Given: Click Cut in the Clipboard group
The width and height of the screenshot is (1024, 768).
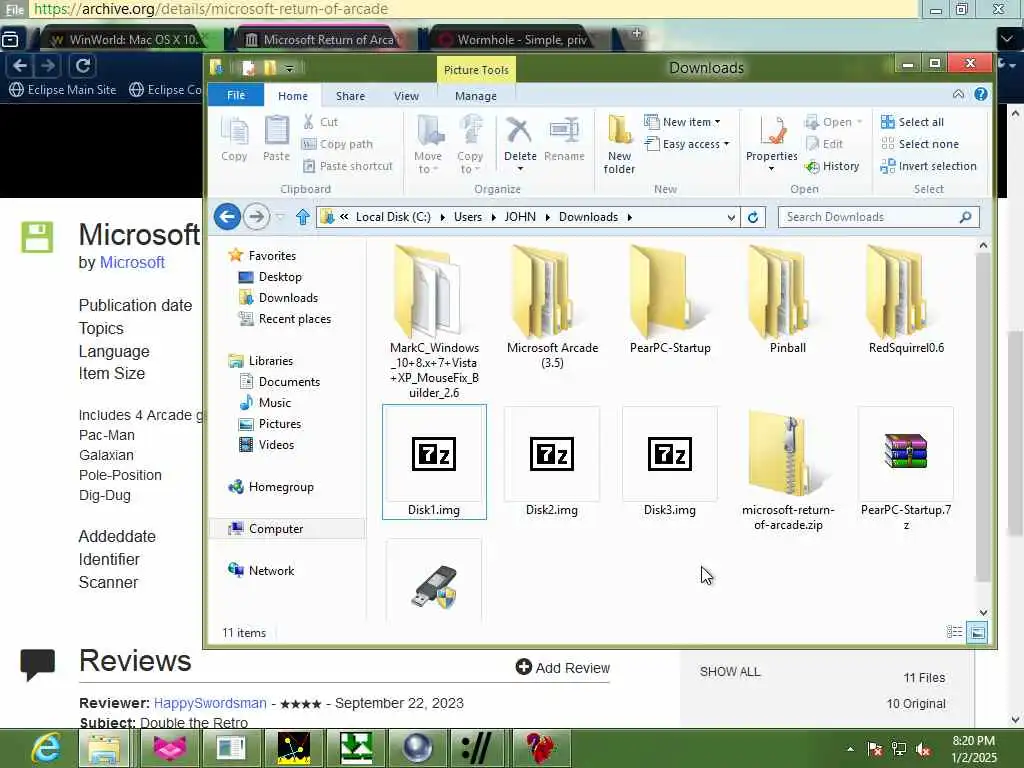Looking at the screenshot, I should coord(321,122).
